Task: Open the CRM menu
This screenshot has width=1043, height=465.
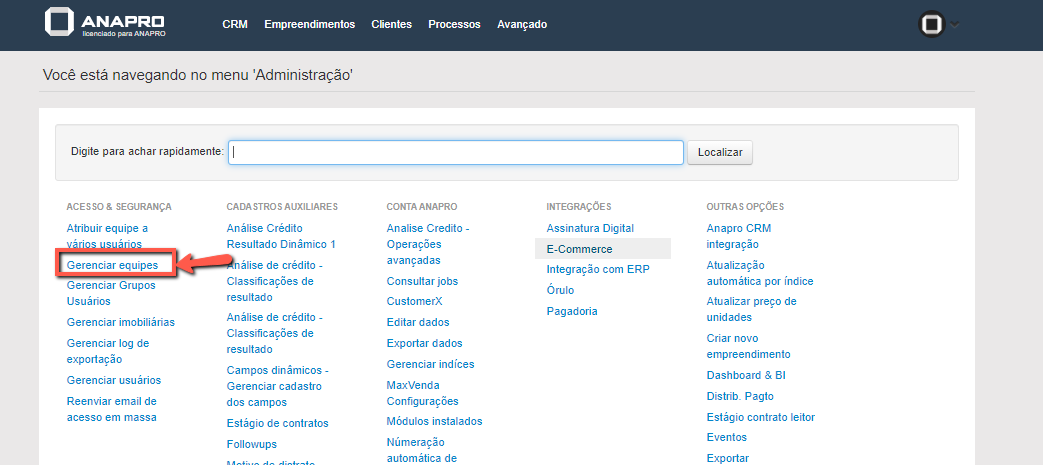Action: coord(235,24)
